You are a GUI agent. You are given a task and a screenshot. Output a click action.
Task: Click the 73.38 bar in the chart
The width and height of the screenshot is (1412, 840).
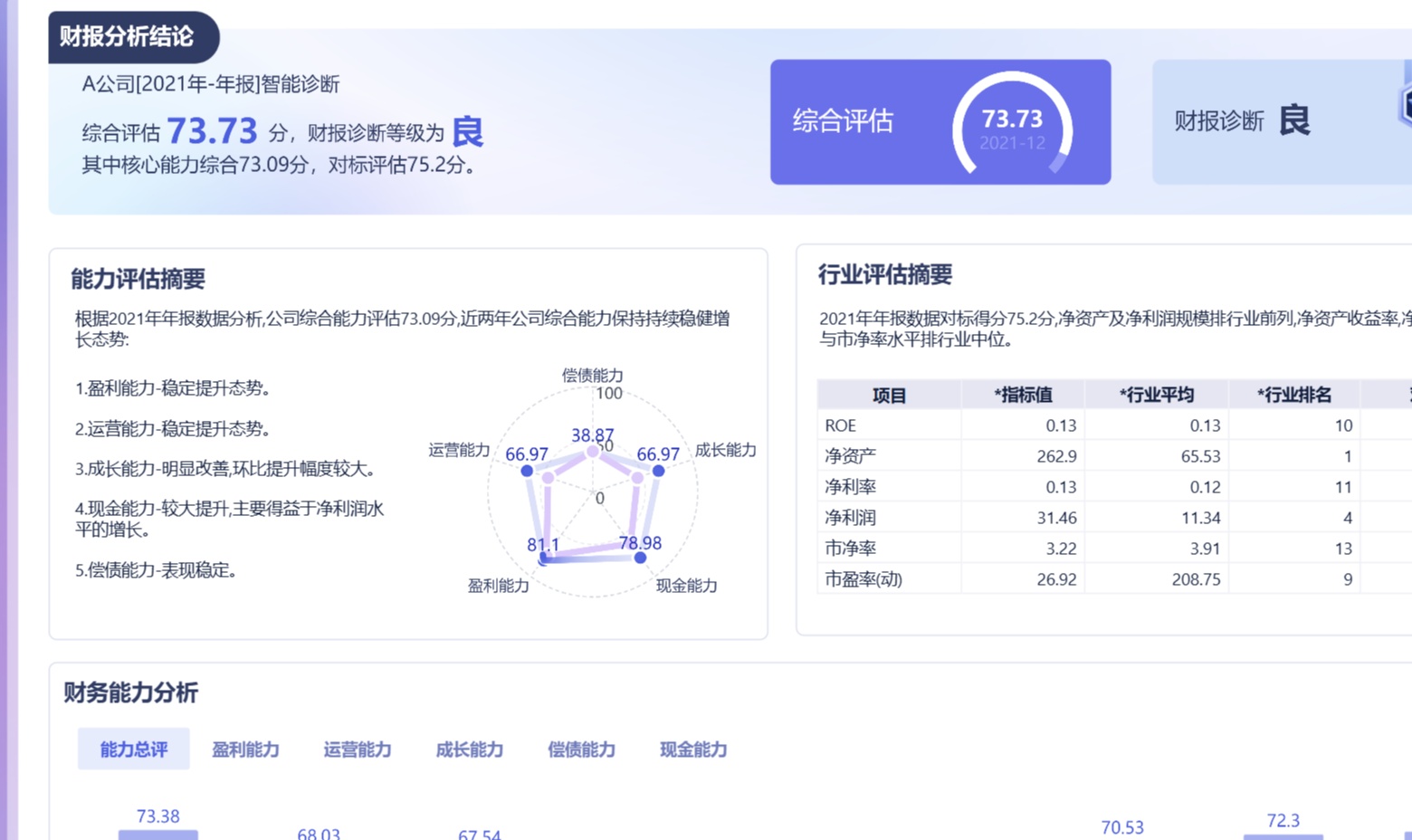157,835
